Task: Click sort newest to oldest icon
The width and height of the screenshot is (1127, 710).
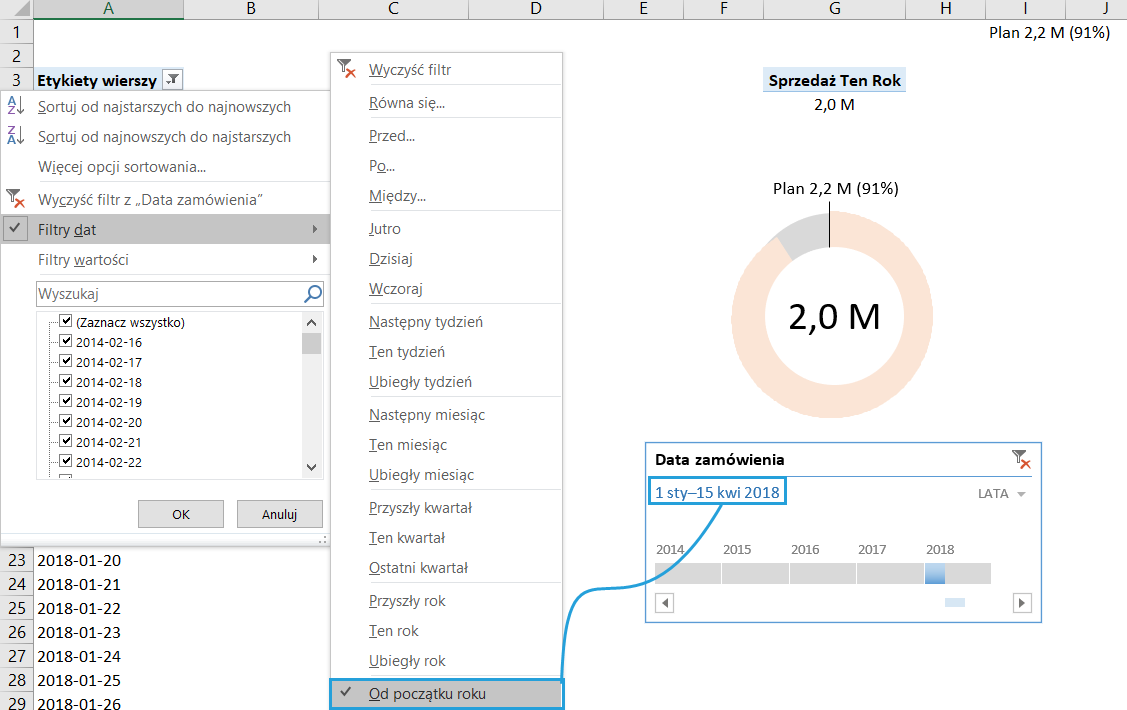Action: pos(15,136)
